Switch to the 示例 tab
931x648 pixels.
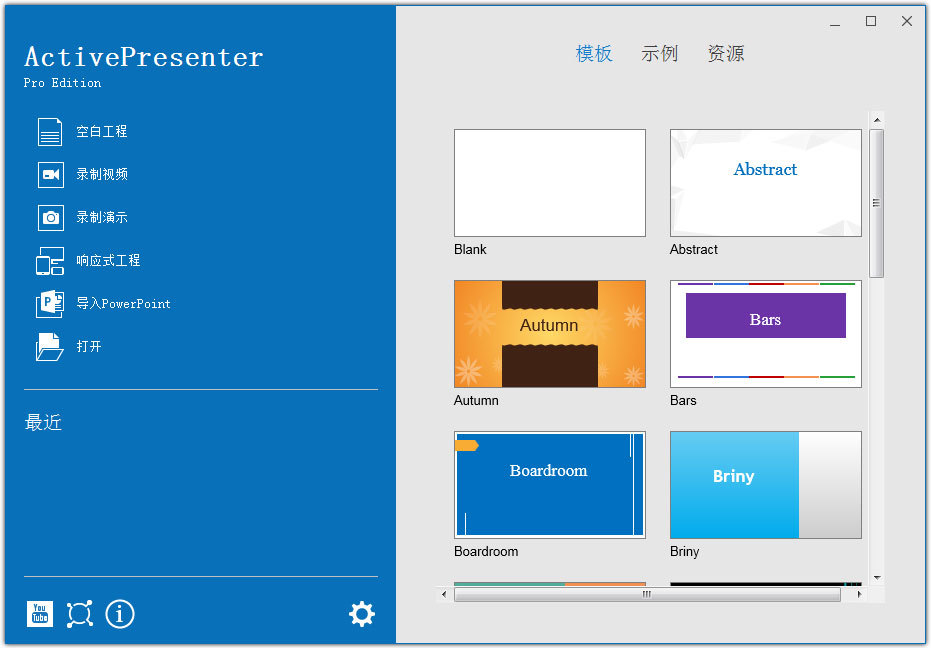660,54
